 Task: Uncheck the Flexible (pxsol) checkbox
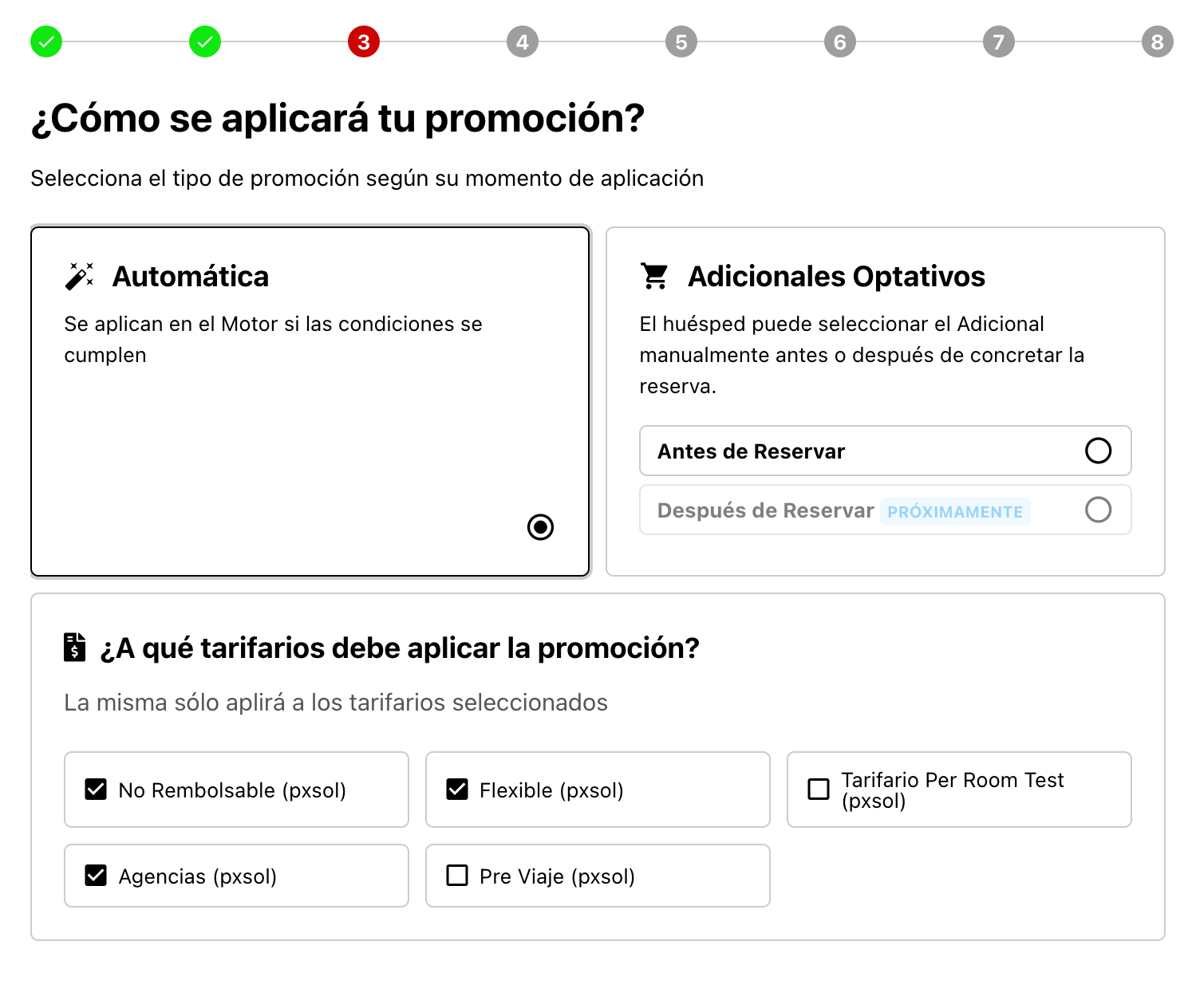point(457,789)
